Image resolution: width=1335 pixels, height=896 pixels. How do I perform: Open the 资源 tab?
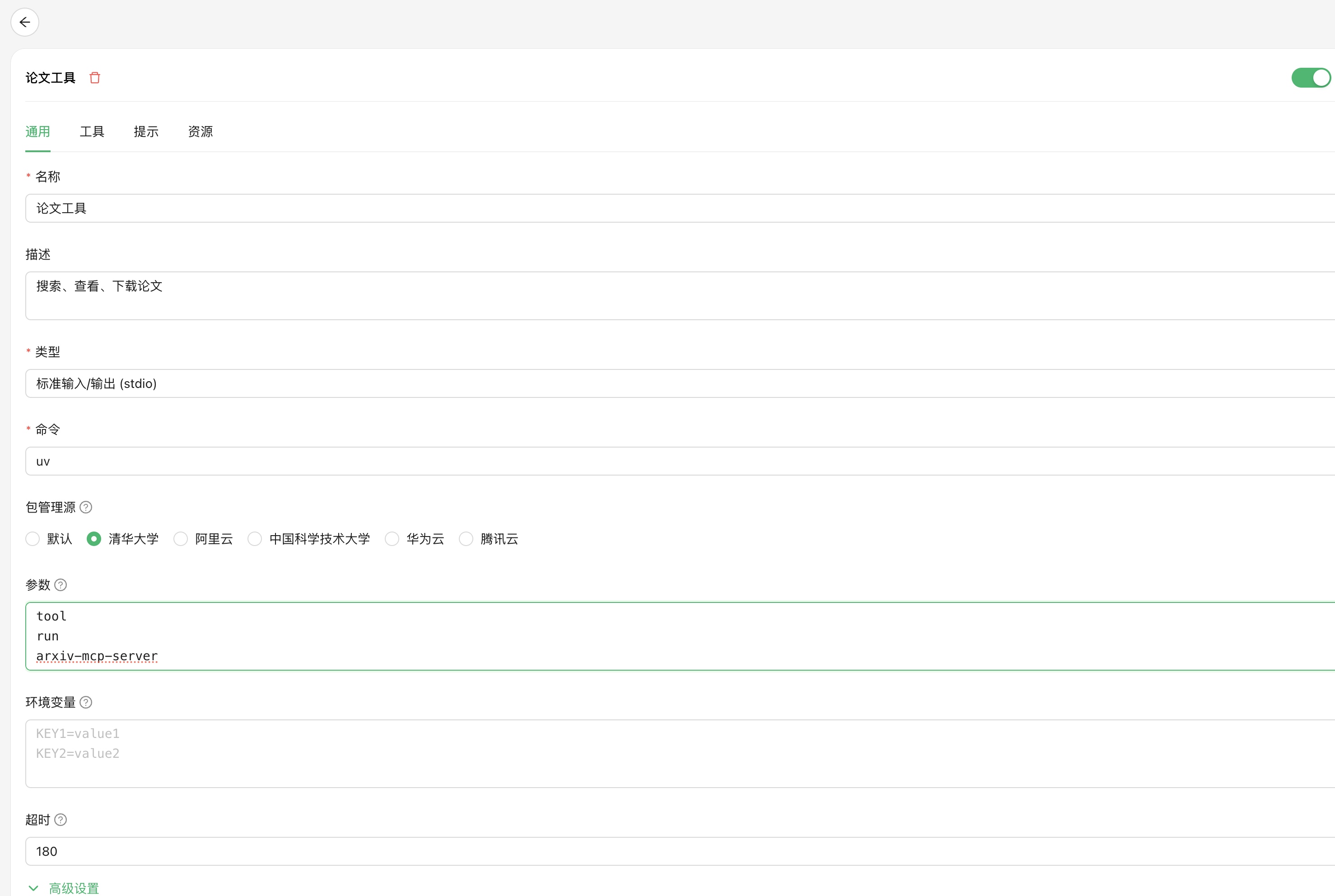[201, 131]
